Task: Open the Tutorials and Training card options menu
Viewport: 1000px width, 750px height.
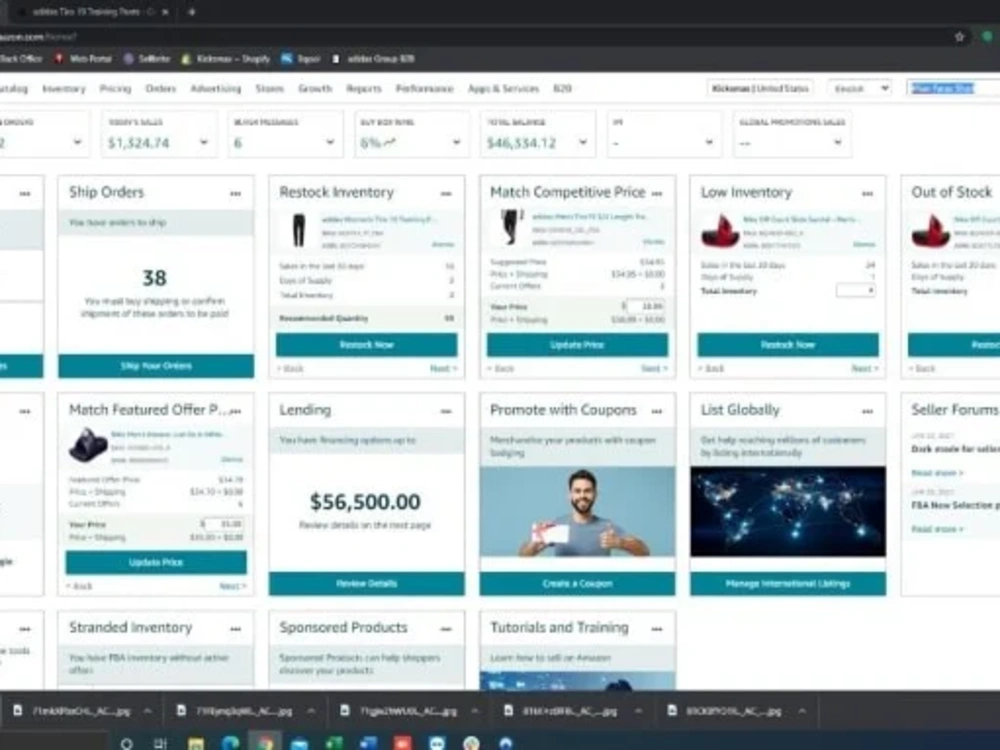Action: [x=657, y=629]
